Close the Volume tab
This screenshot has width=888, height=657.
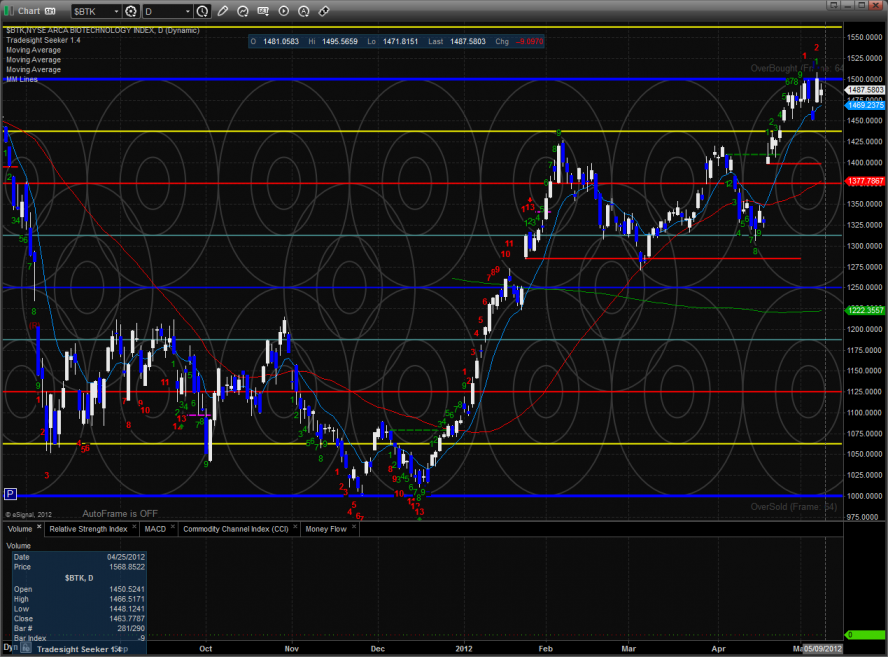coord(40,528)
